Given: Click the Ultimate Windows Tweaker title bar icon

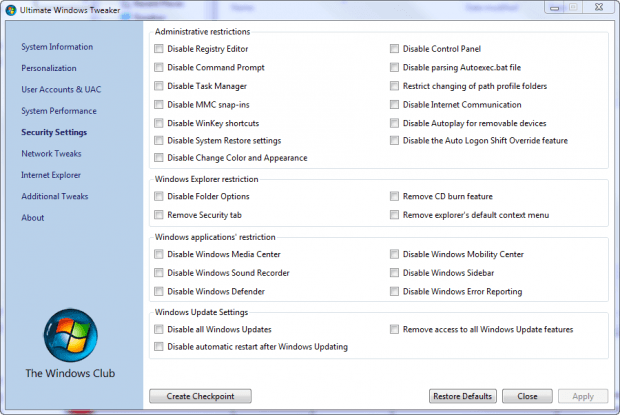Looking at the screenshot, I should (11, 10).
